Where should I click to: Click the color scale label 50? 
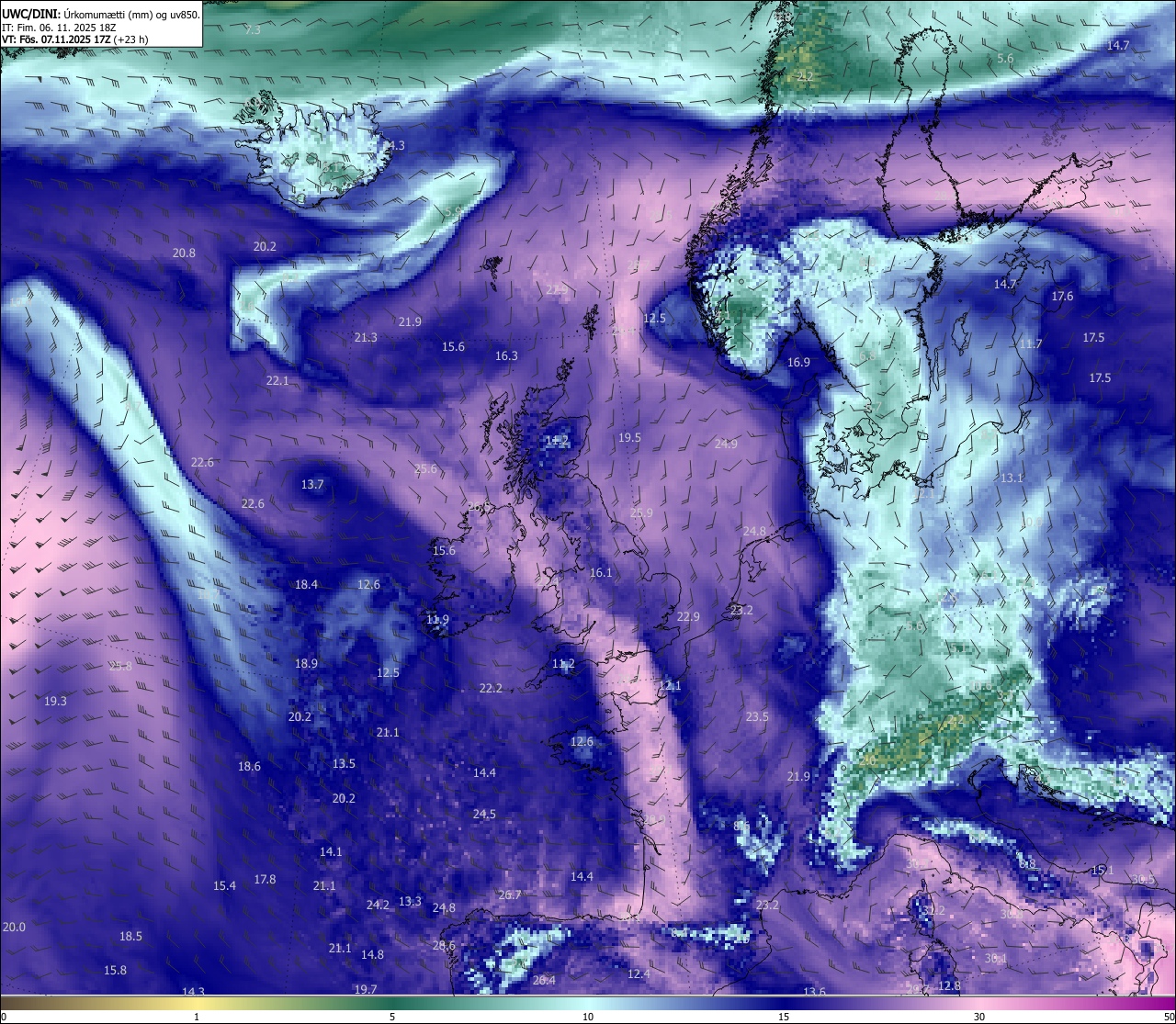click(1169, 1017)
